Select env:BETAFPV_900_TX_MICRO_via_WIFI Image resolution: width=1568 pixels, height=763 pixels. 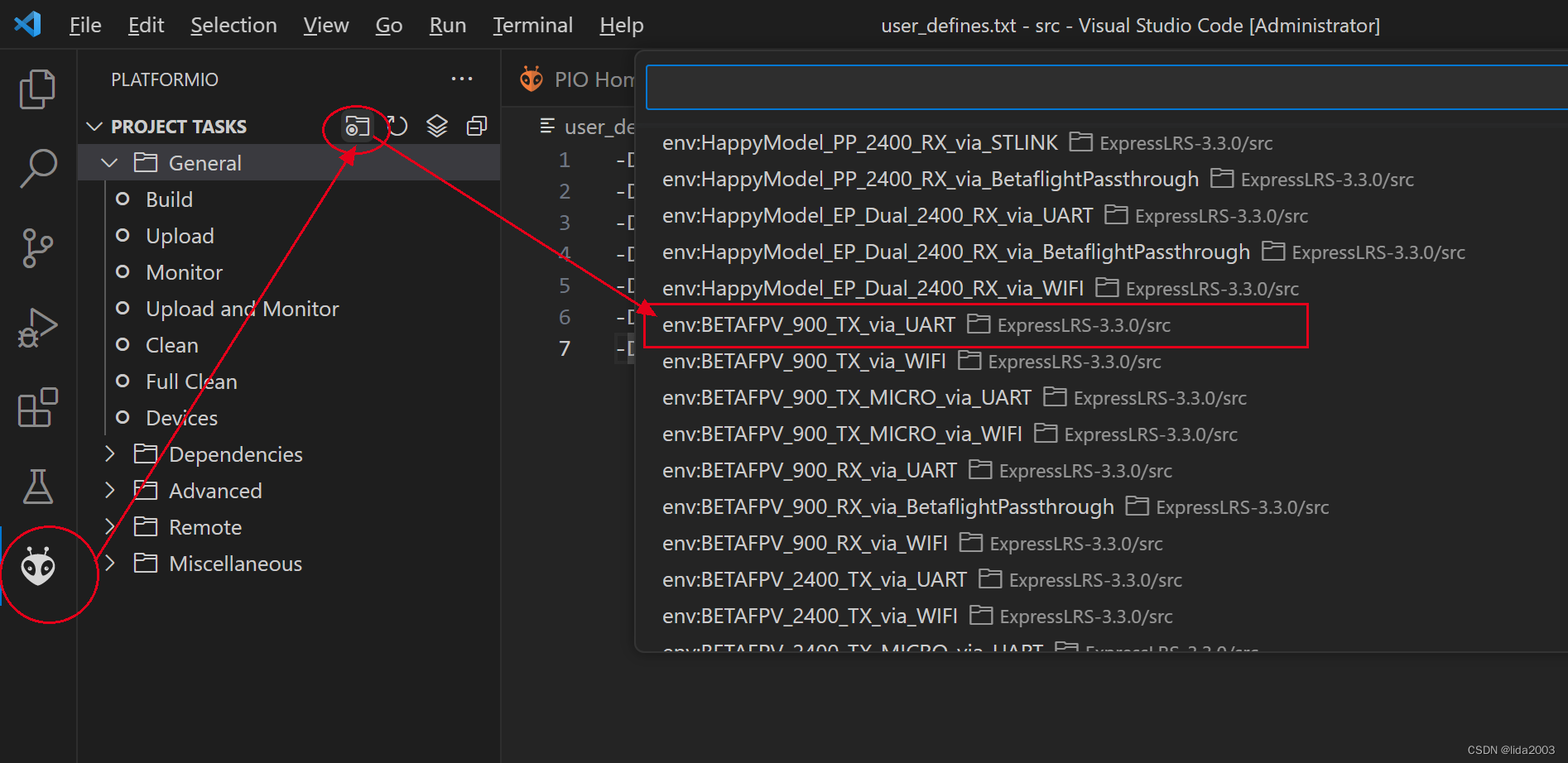tap(1102, 434)
